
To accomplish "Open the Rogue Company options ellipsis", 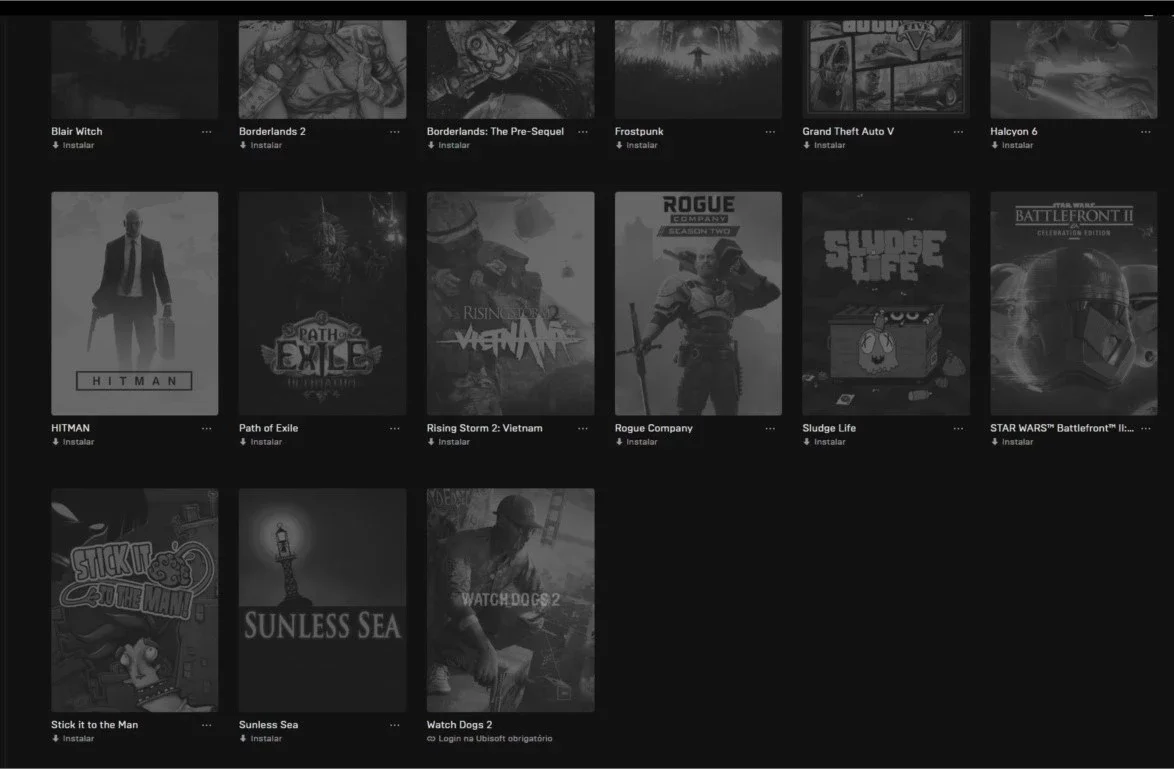I will click(770, 428).
